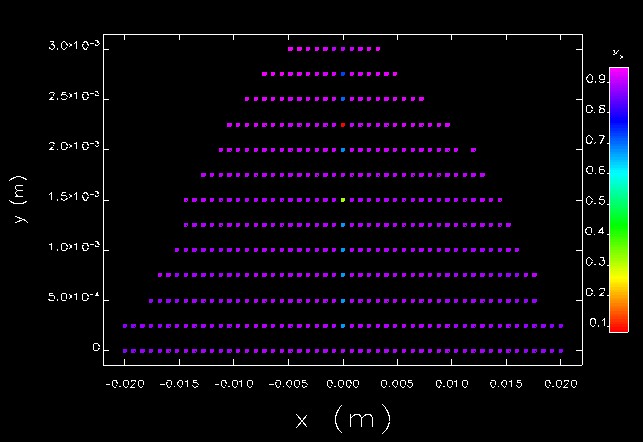This screenshot has width=643, height=442.
Task: Click the y-axis tick label 3.0×10⁻³
Action: pos(74,47)
